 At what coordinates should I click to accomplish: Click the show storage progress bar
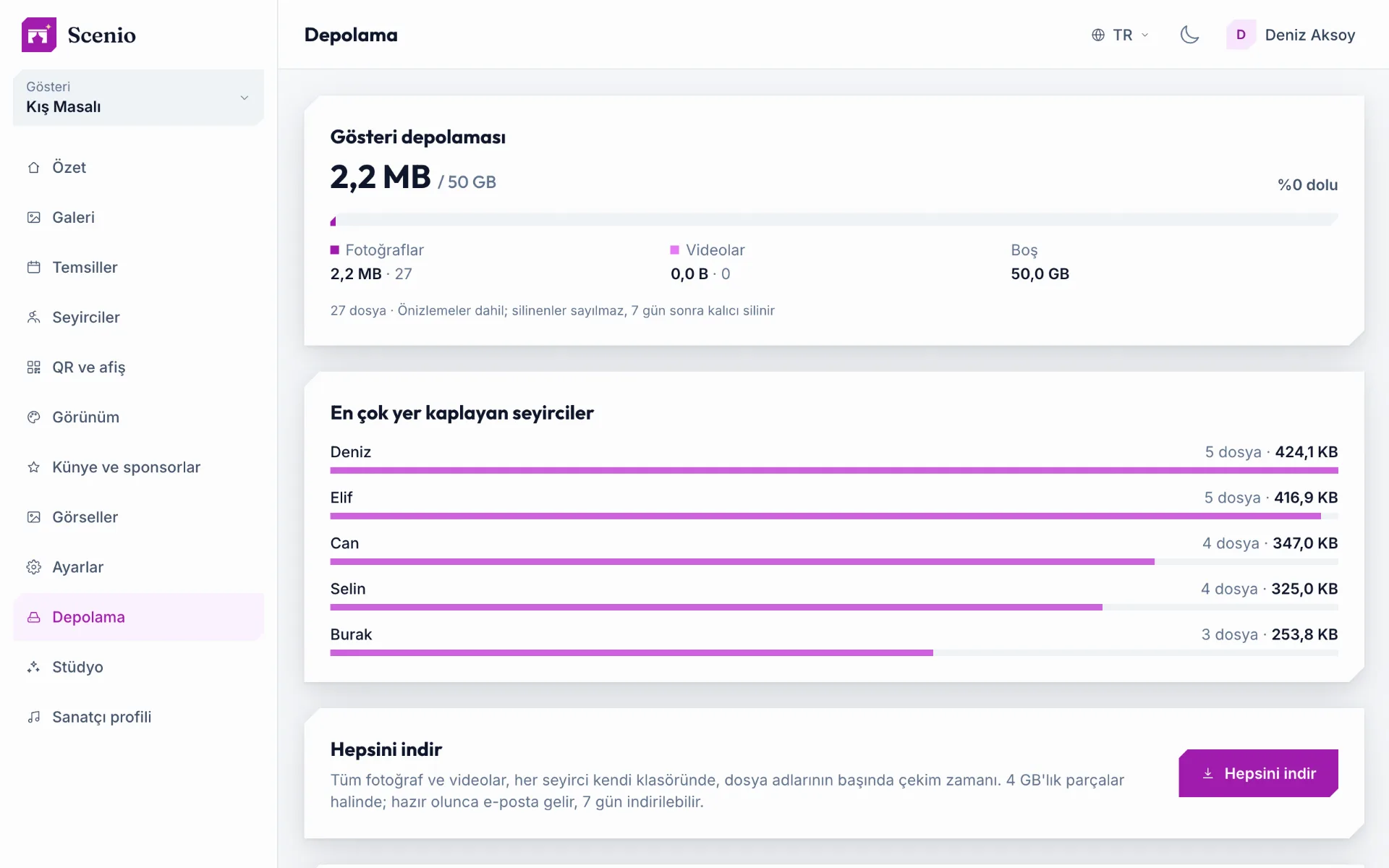[x=834, y=220]
